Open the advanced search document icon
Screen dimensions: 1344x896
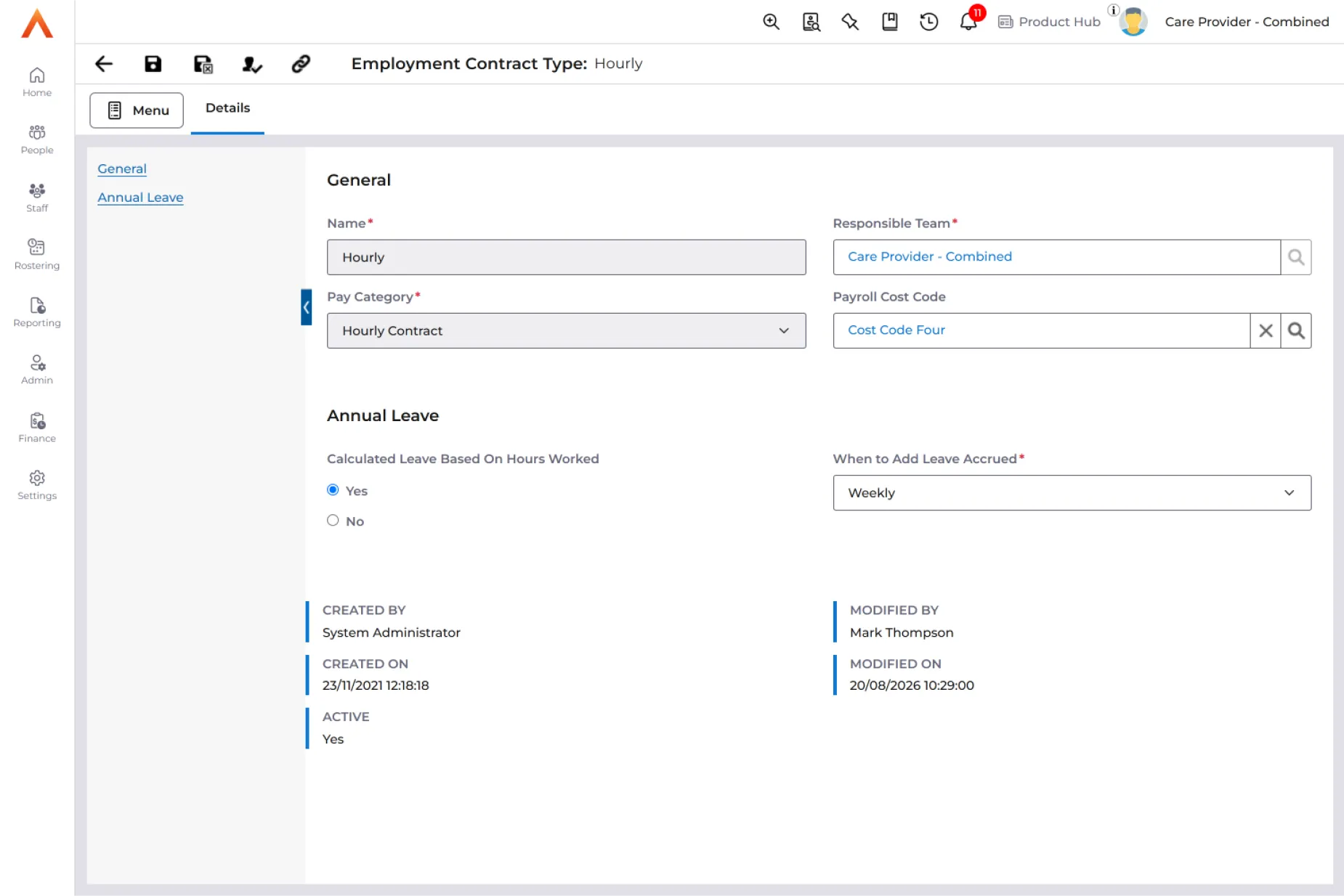[811, 22]
